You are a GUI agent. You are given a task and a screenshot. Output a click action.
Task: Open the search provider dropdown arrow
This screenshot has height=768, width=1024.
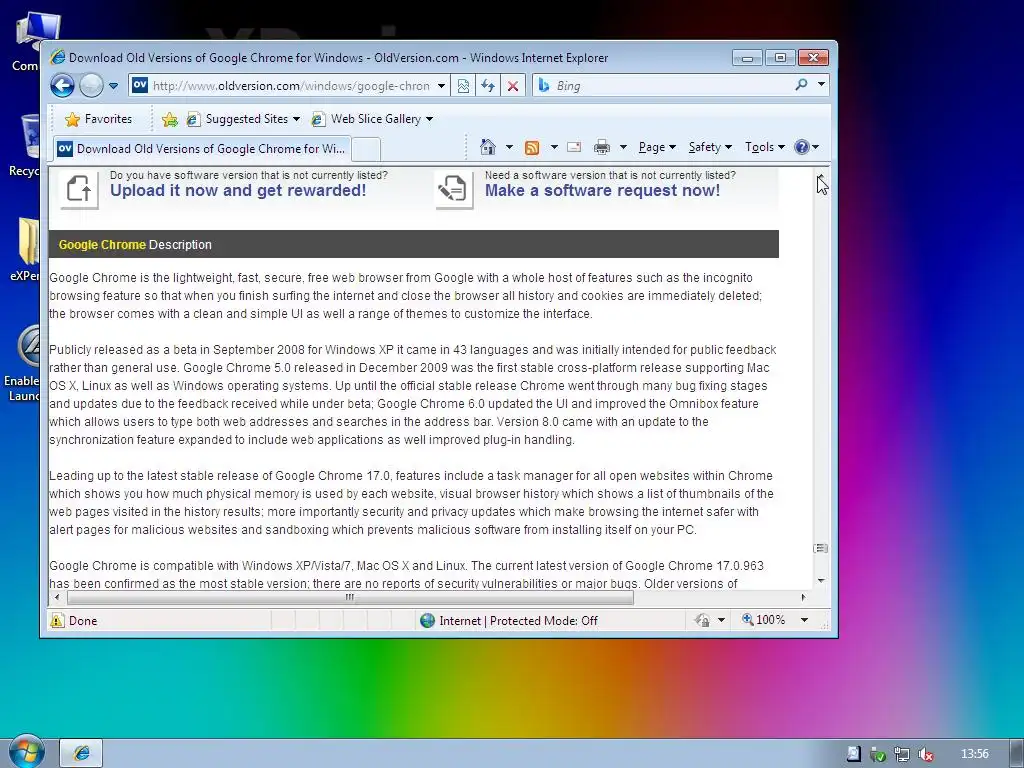821,84
